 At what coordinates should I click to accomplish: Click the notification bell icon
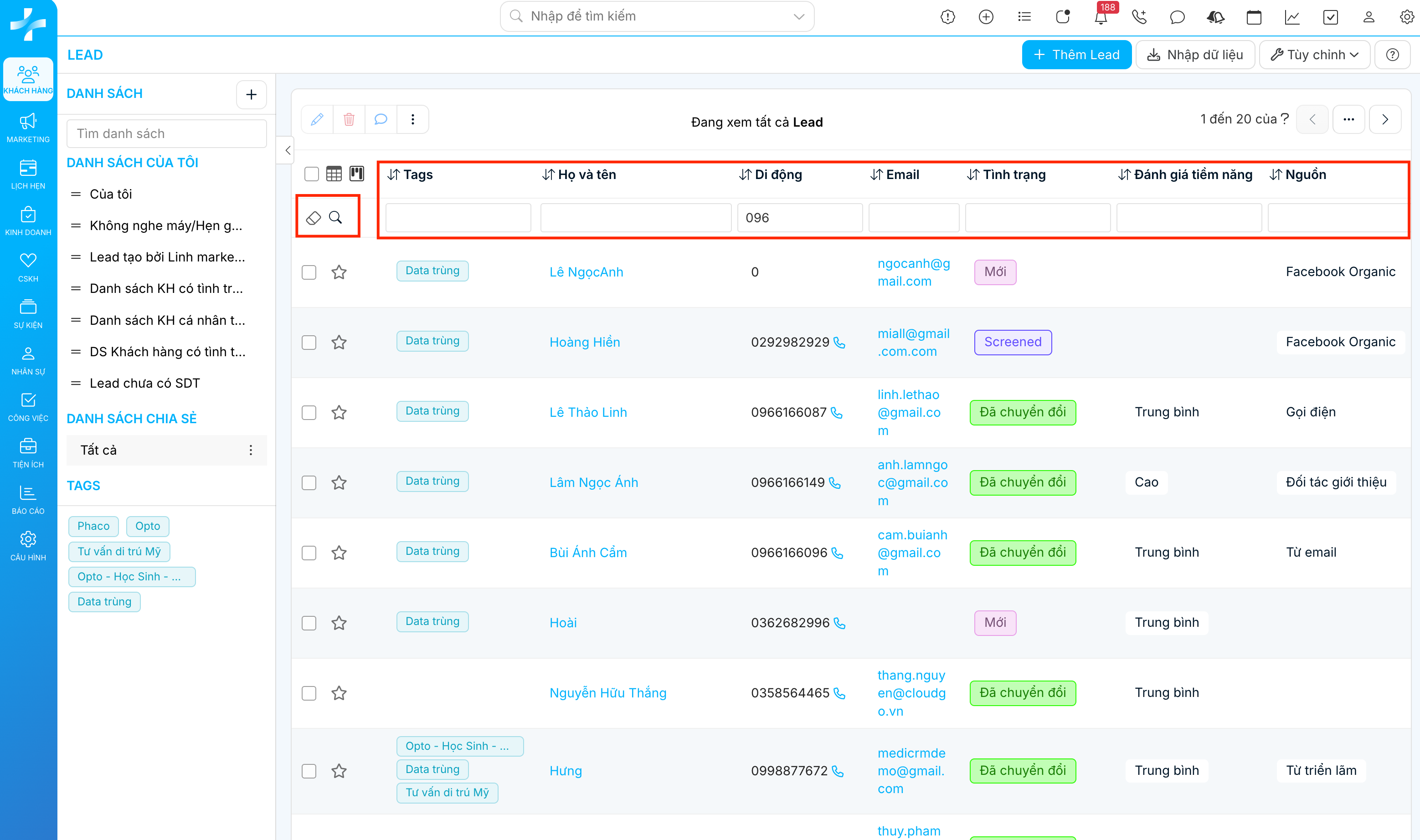click(1100, 18)
